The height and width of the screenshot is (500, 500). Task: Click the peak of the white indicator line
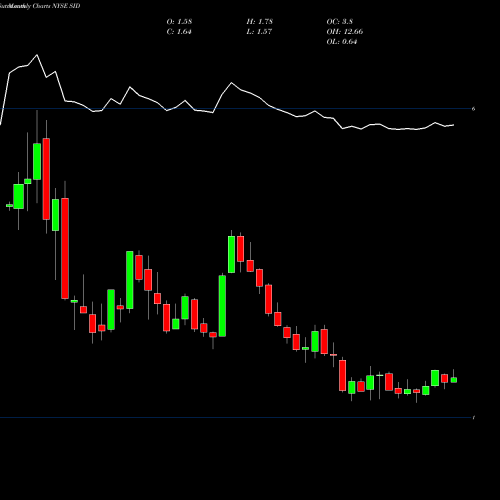pos(37,55)
